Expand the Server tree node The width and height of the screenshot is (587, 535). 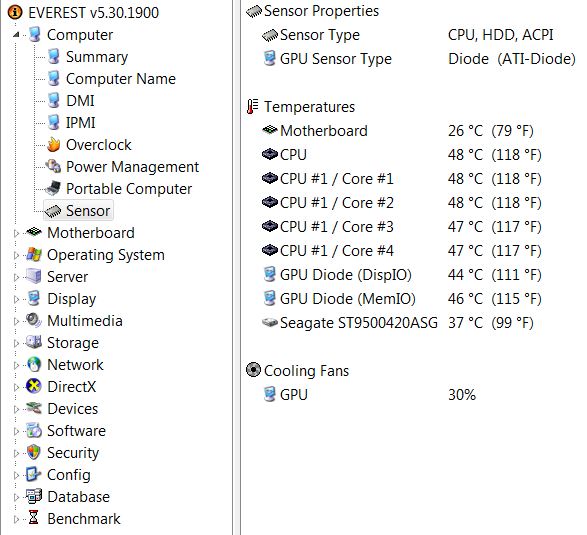coord(16,277)
